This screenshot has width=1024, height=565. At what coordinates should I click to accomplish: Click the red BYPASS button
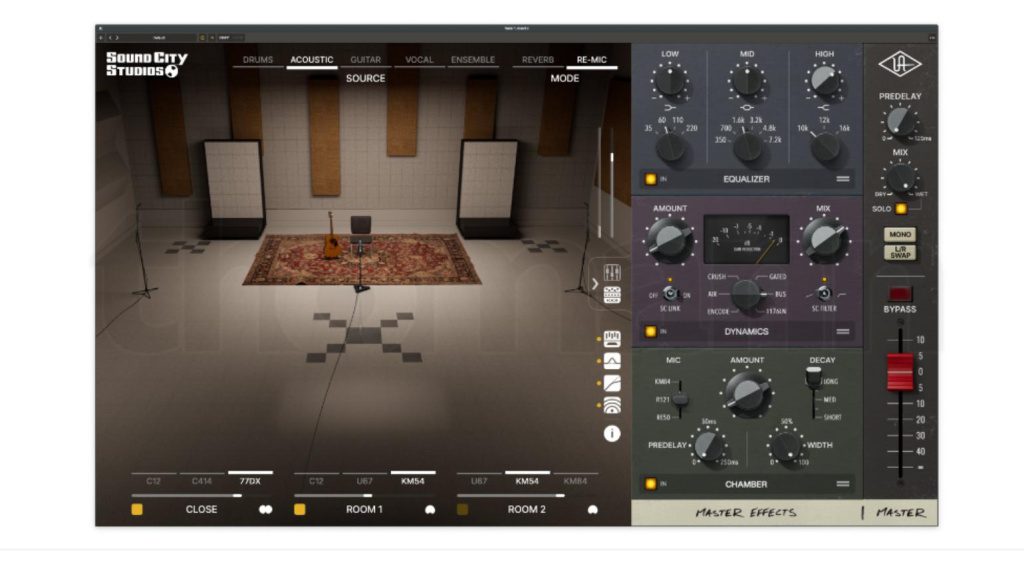pos(900,294)
